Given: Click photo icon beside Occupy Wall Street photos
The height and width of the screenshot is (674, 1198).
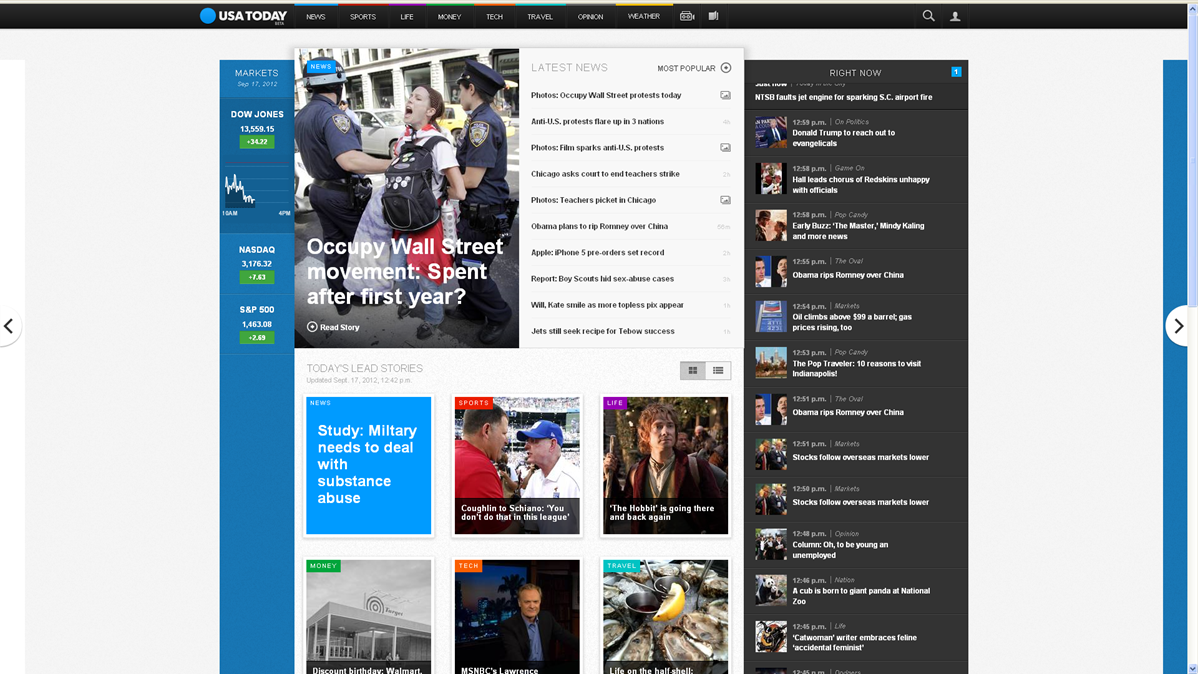Looking at the screenshot, I should (725, 96).
